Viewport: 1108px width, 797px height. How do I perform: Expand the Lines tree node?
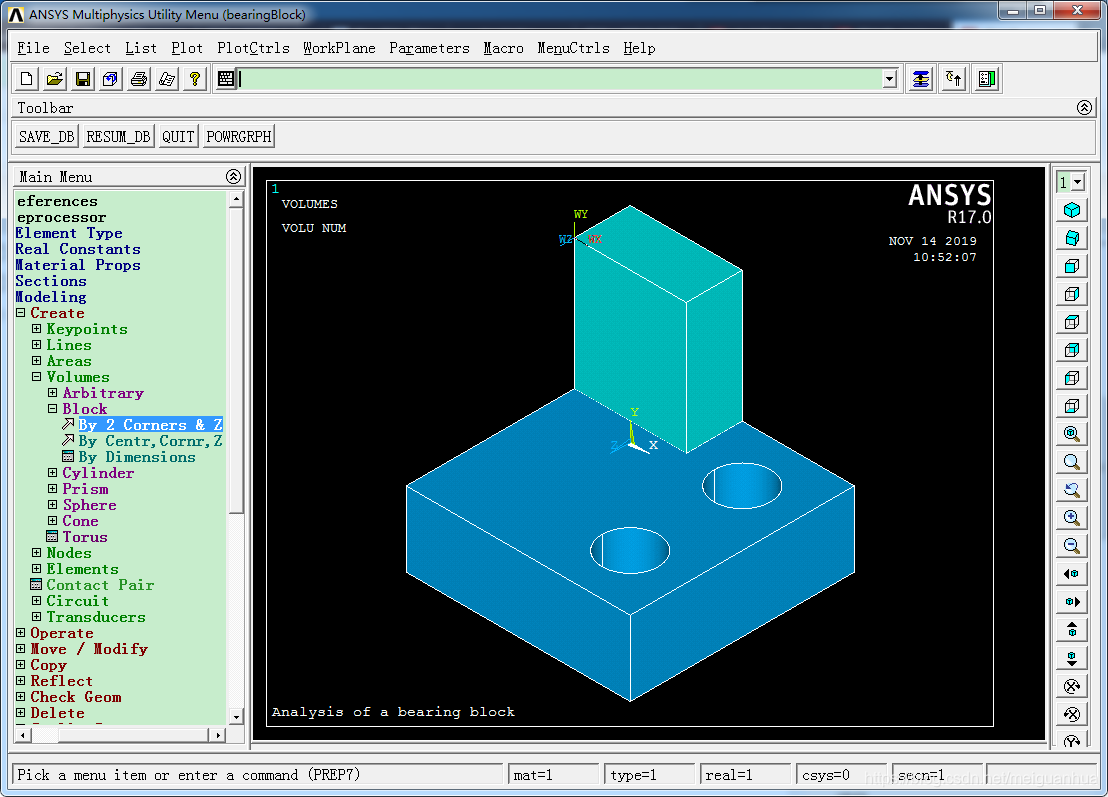[37, 345]
